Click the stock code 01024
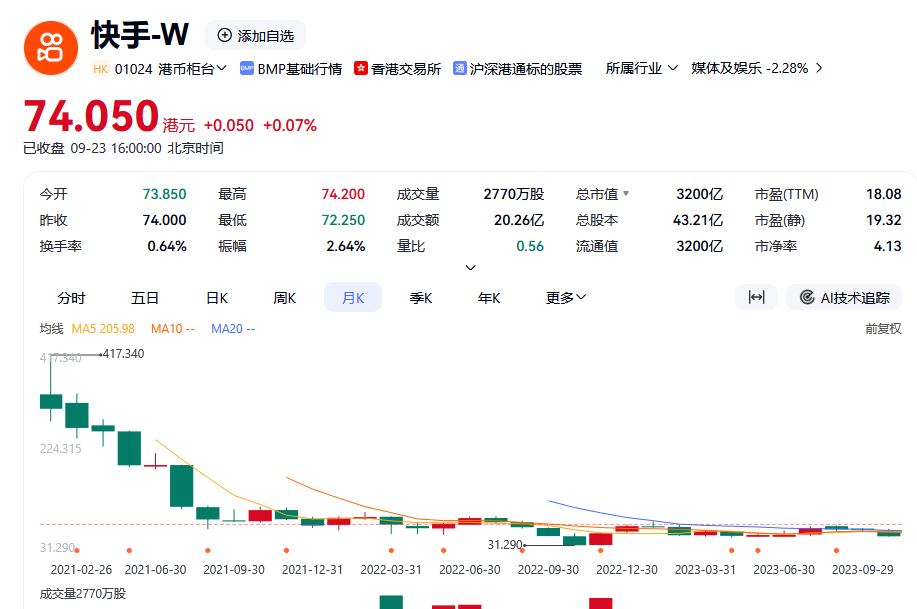Viewport: 917px width, 609px height. point(133,69)
